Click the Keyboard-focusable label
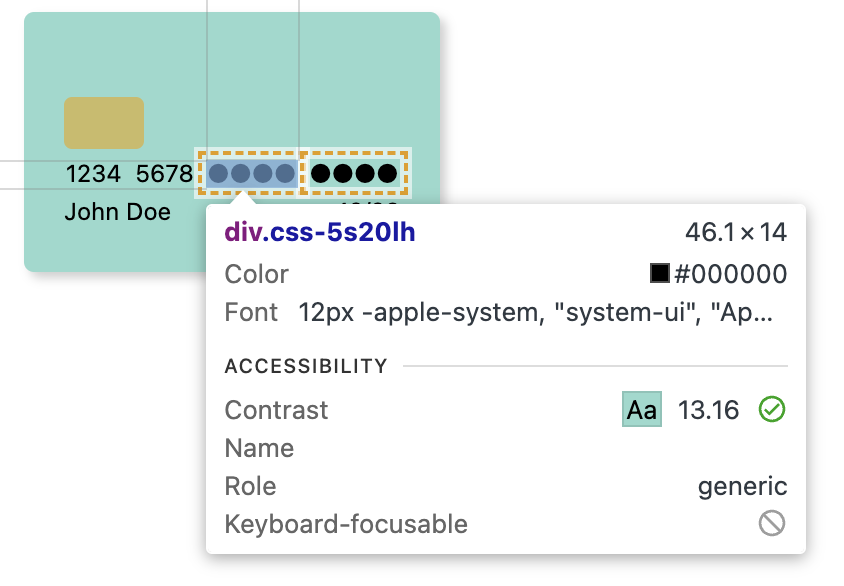The height and width of the screenshot is (586, 844). click(x=346, y=524)
